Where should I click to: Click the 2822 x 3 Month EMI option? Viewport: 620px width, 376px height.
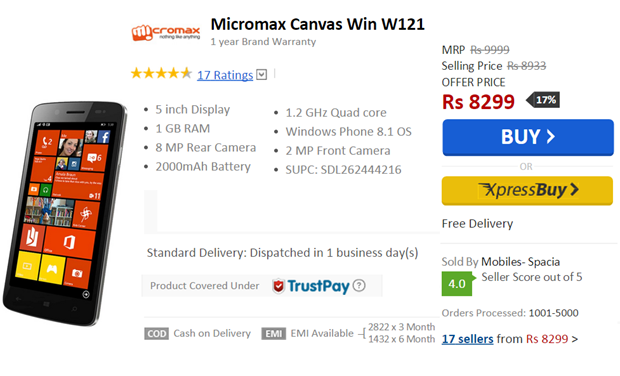(401, 327)
